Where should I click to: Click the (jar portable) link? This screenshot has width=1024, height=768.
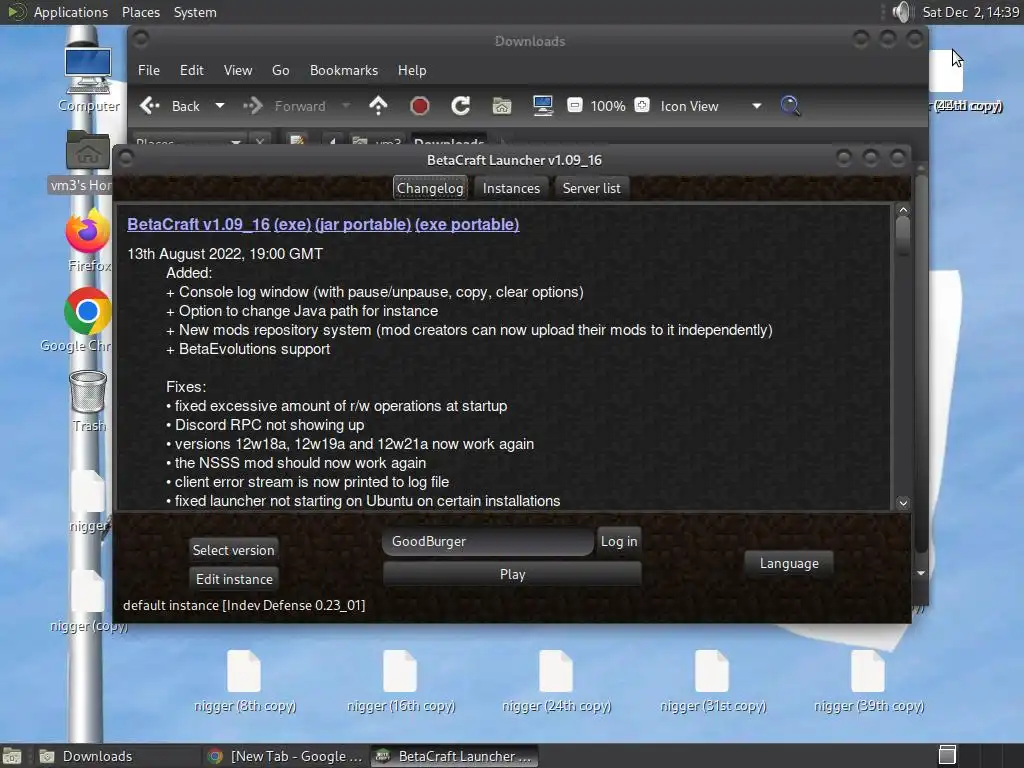tap(363, 224)
